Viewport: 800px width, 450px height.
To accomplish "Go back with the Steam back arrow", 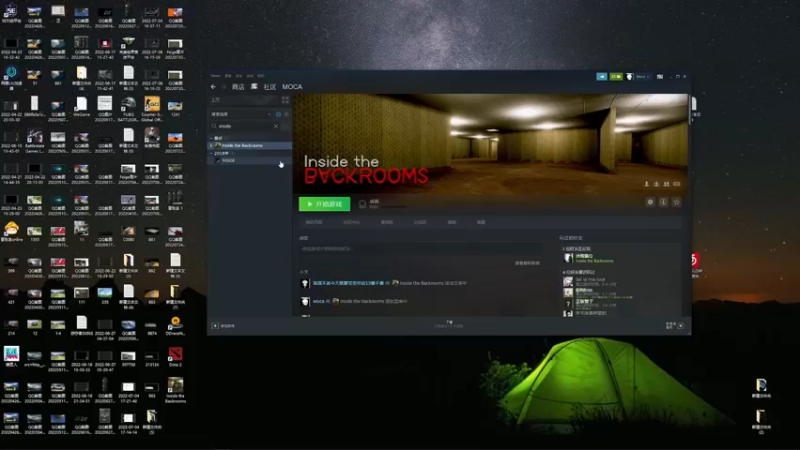I will click(213, 87).
